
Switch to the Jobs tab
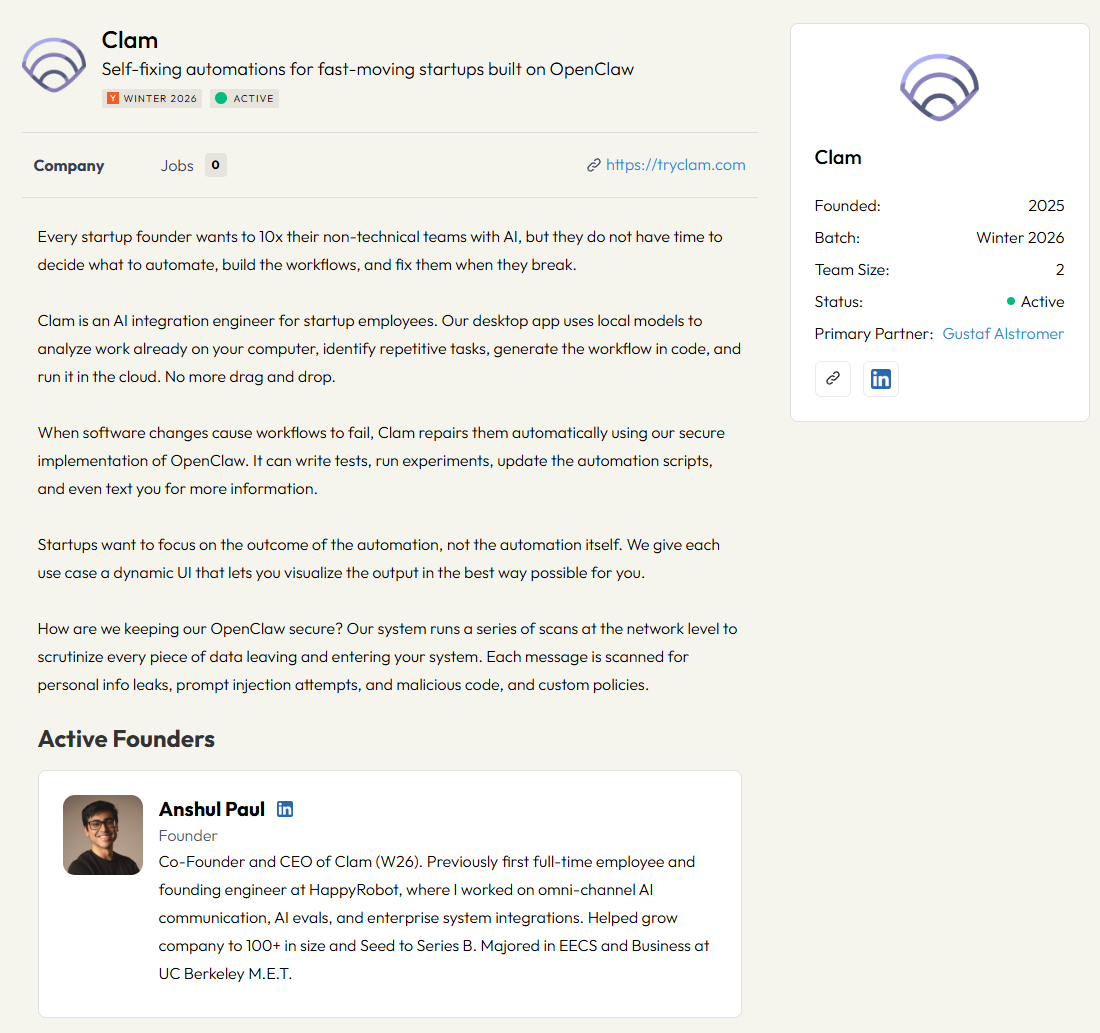pos(177,166)
